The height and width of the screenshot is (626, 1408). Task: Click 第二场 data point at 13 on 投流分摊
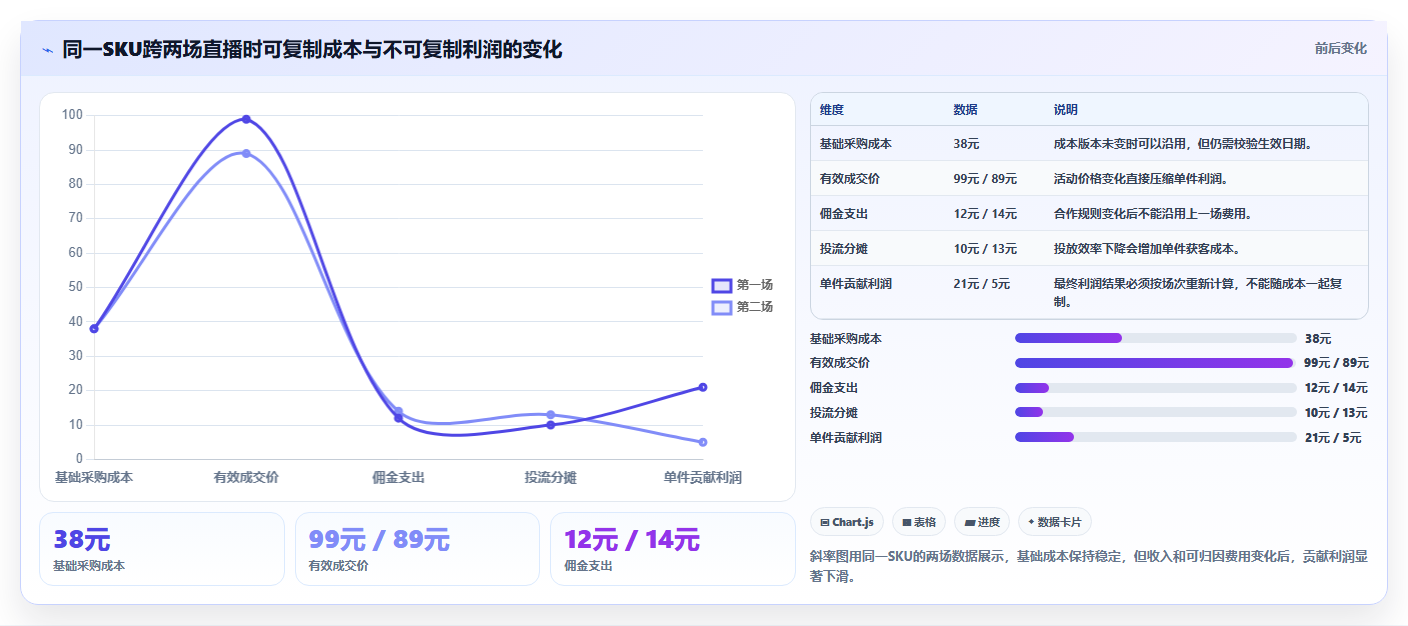(x=550, y=414)
